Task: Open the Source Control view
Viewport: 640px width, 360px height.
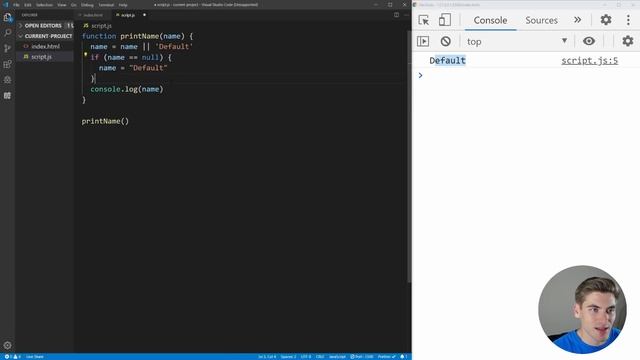Action: click(x=7, y=48)
